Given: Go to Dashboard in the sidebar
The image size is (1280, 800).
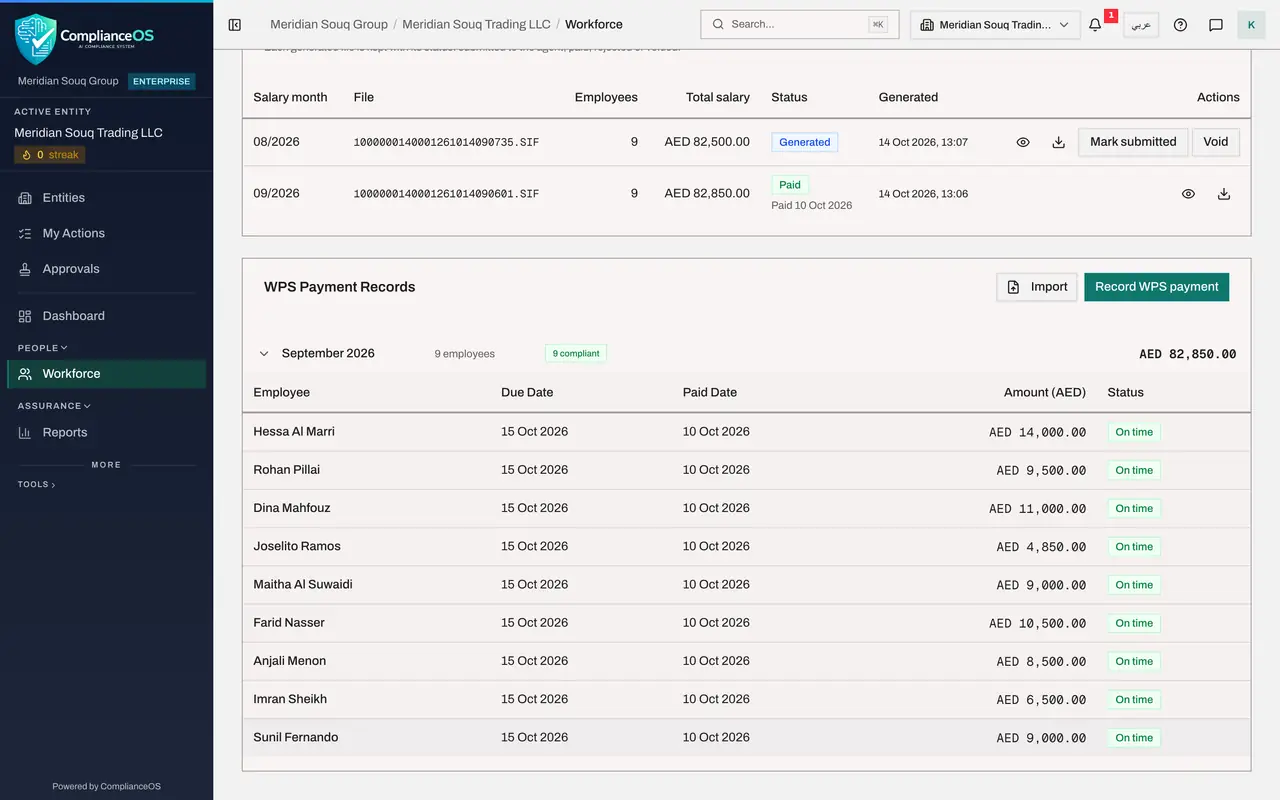Looking at the screenshot, I should 107,316.
